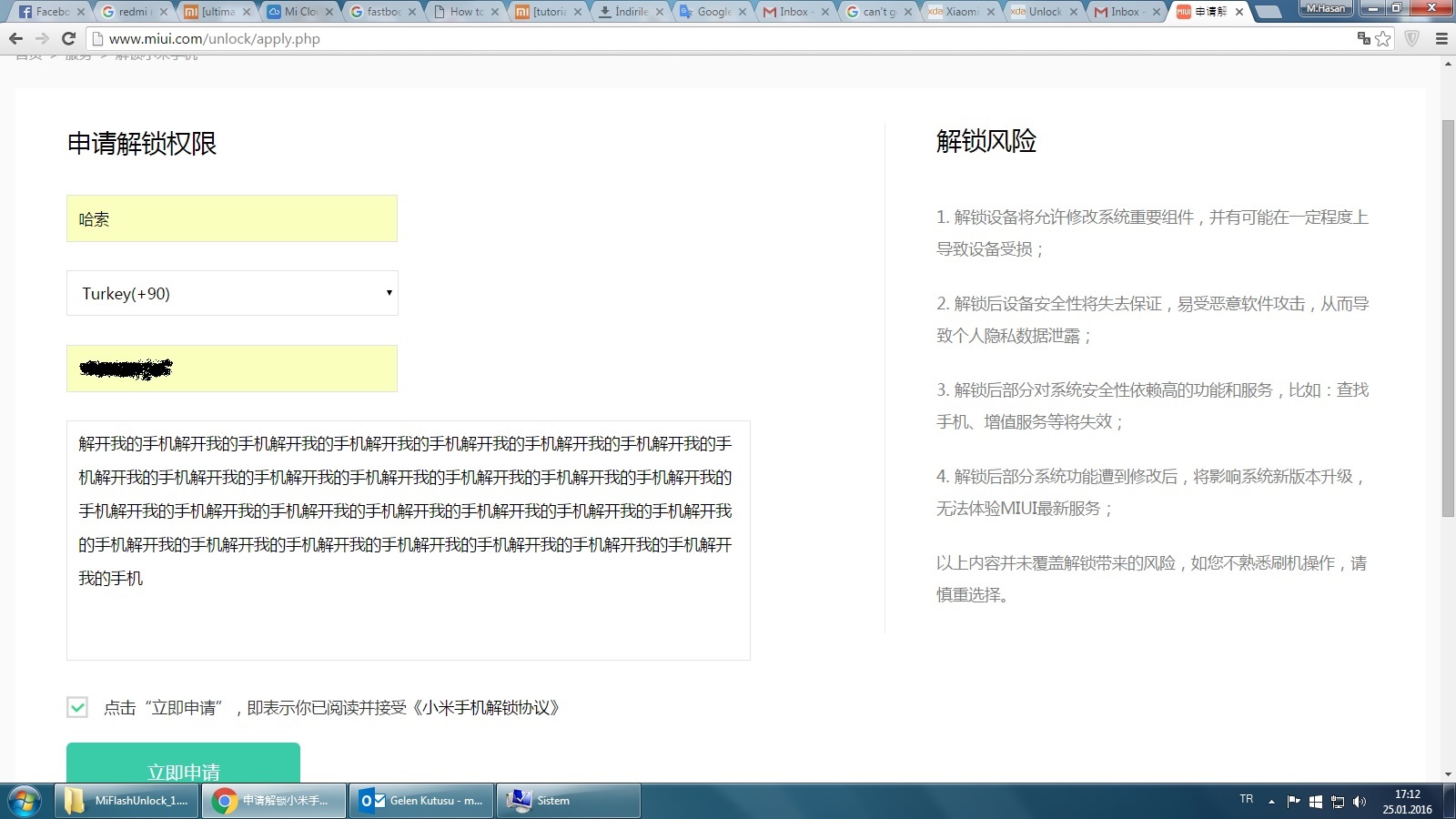Click the scrollbar down arrow
Image resolution: width=1456 pixels, height=819 pixels.
[1448, 774]
